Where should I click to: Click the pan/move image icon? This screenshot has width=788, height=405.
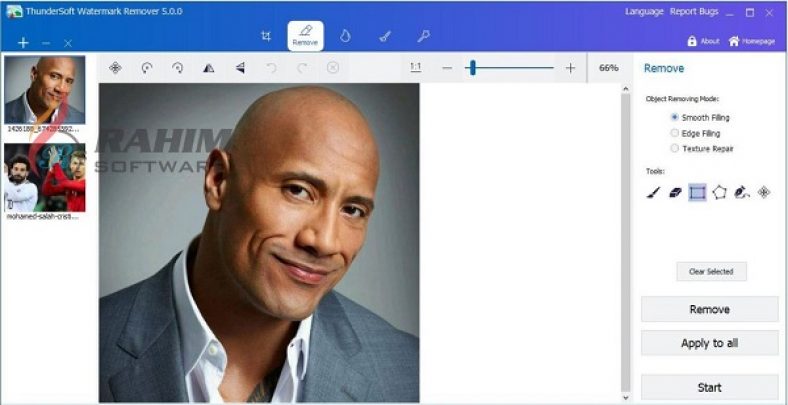coord(115,68)
